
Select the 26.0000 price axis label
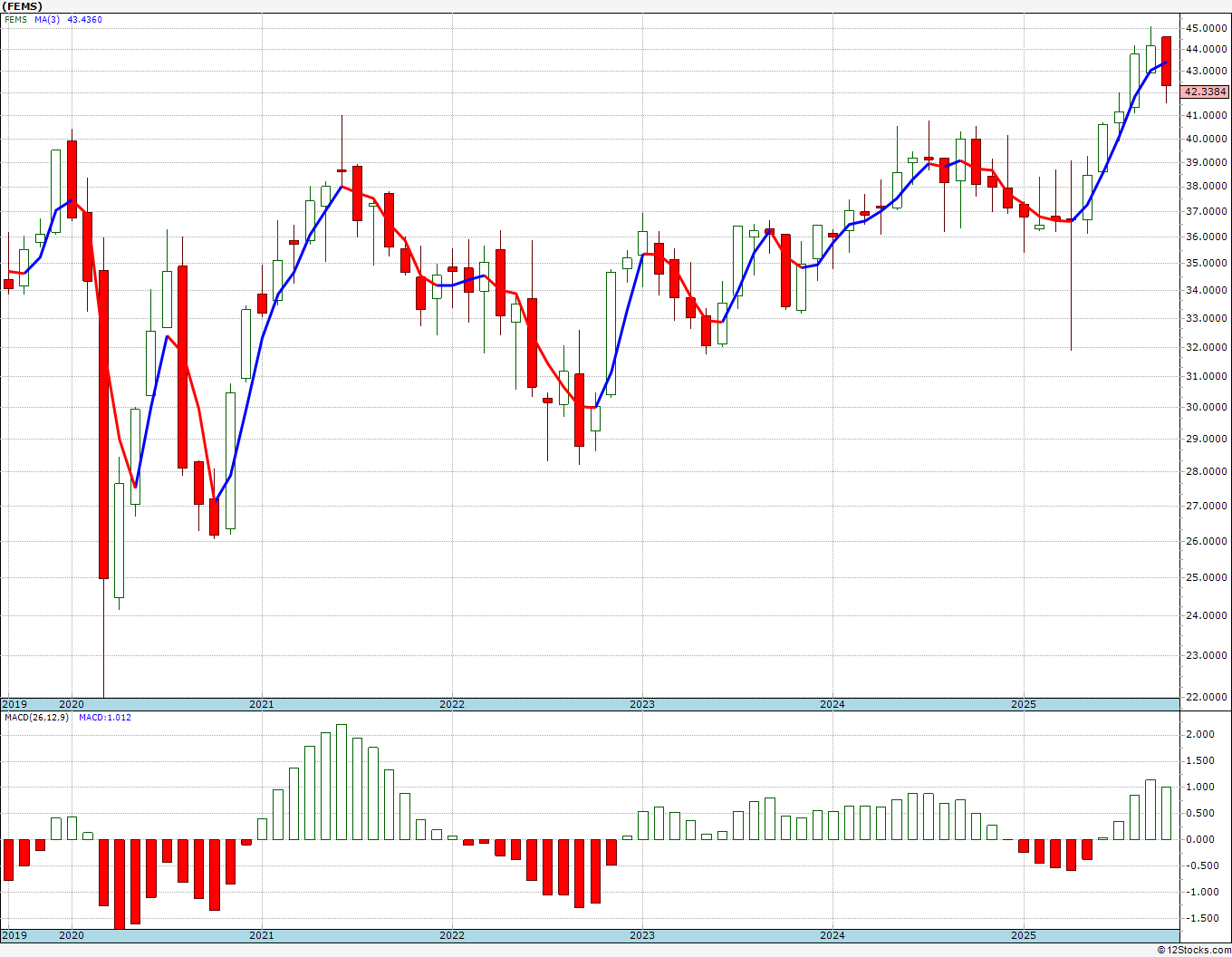tap(1206, 541)
